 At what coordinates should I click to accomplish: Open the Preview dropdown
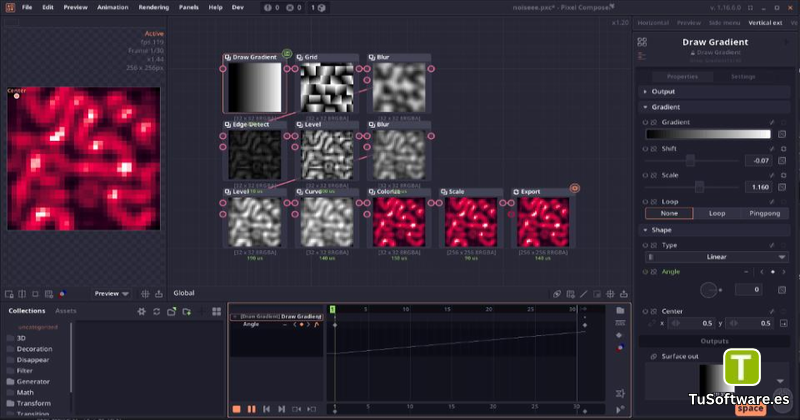click(111, 294)
